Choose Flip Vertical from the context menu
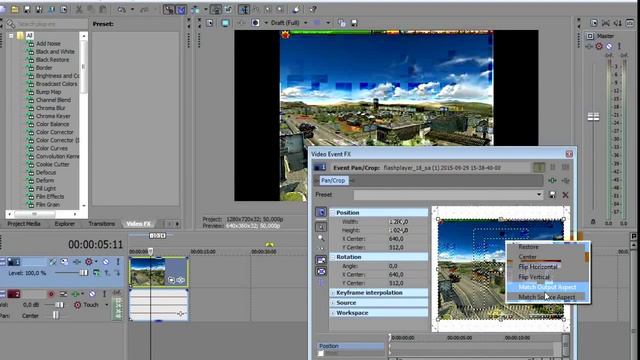 pyautogui.click(x=534, y=277)
